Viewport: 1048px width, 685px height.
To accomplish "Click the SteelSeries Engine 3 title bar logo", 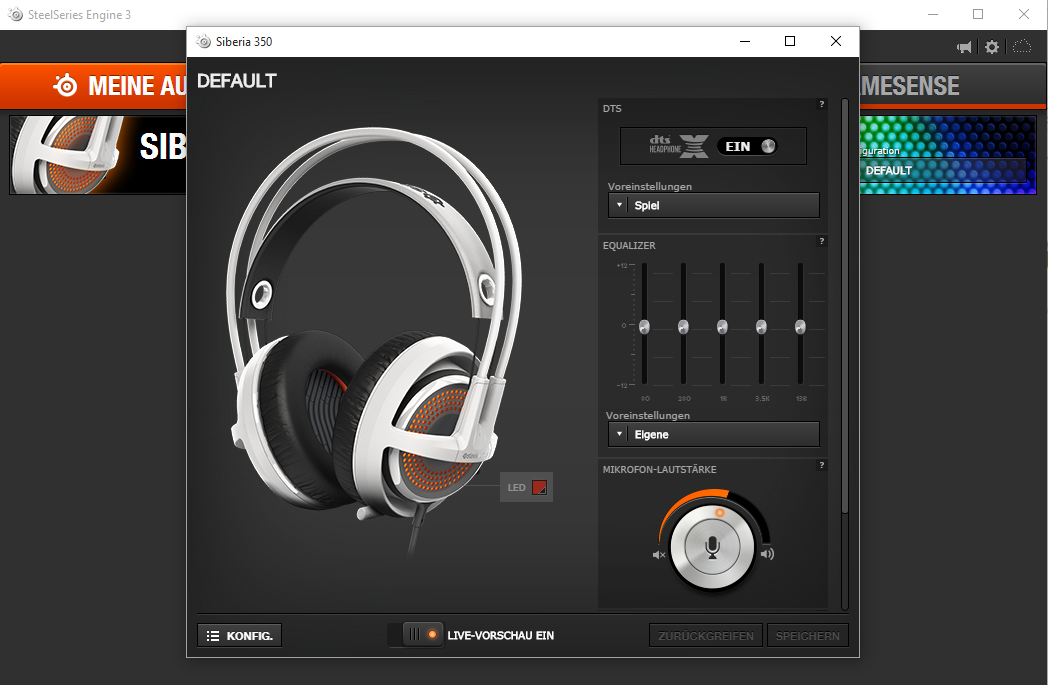I will pos(15,14).
